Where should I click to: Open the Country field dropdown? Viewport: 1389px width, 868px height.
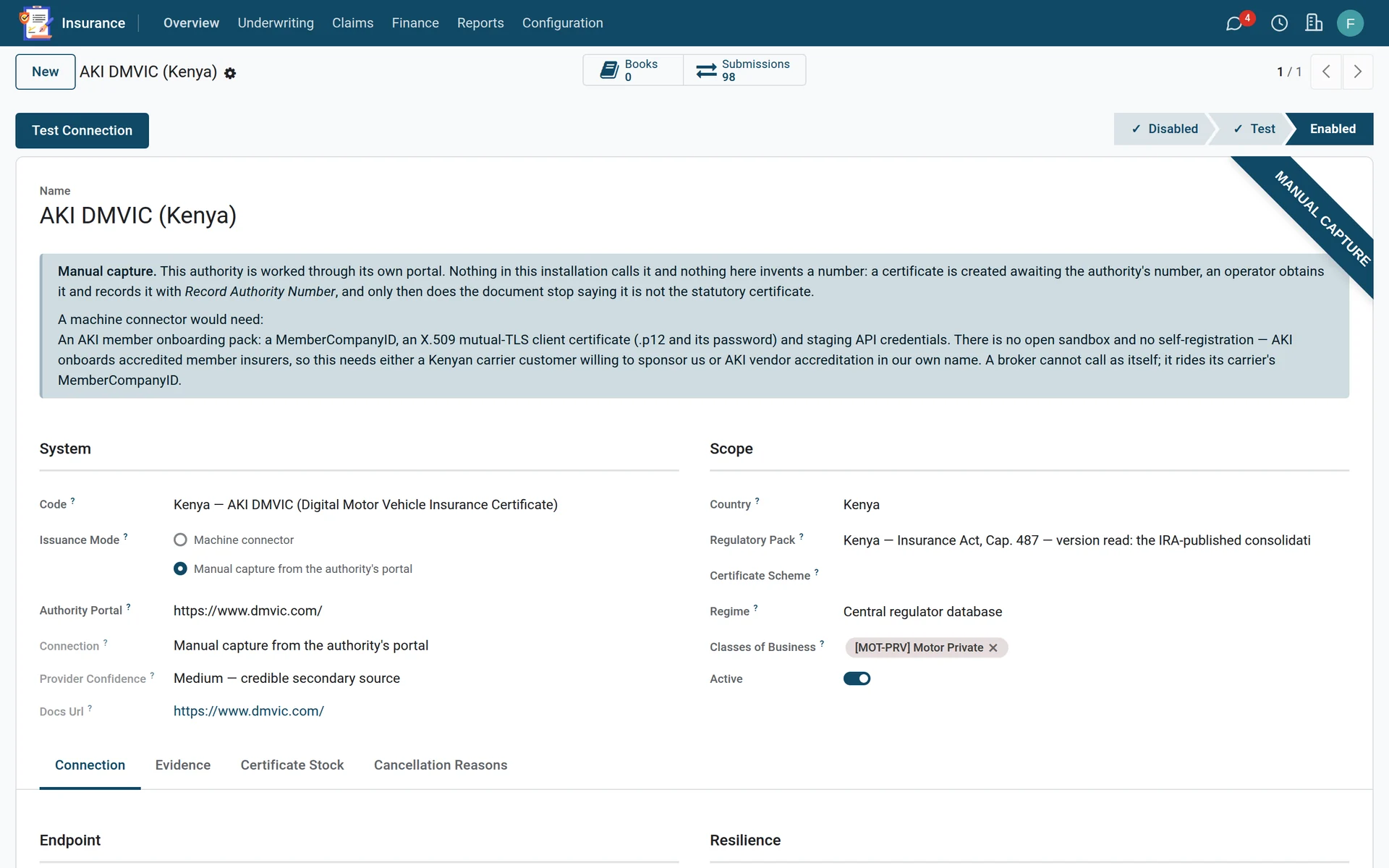(x=1096, y=505)
